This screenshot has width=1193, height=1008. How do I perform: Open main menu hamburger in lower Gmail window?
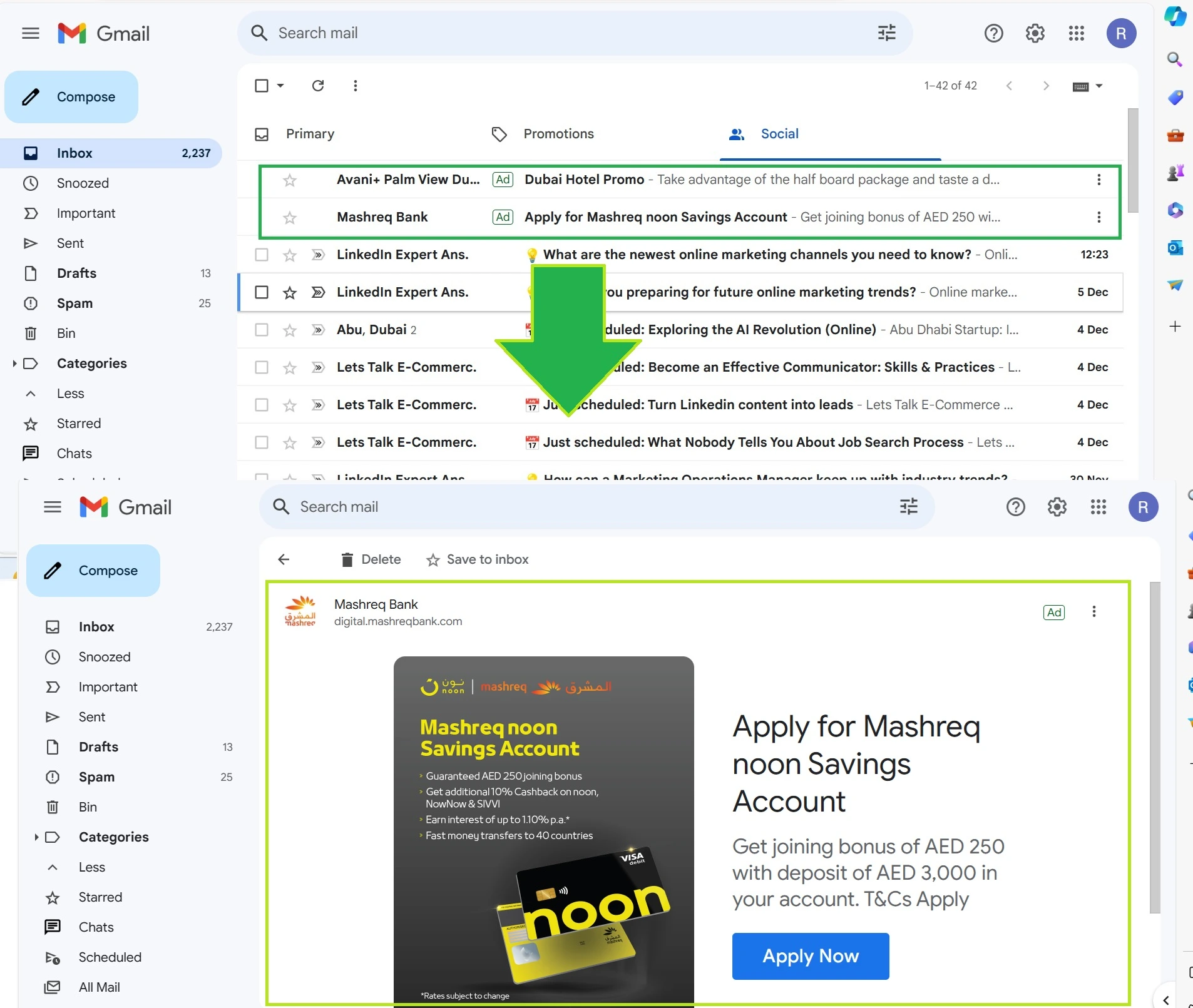[53, 507]
